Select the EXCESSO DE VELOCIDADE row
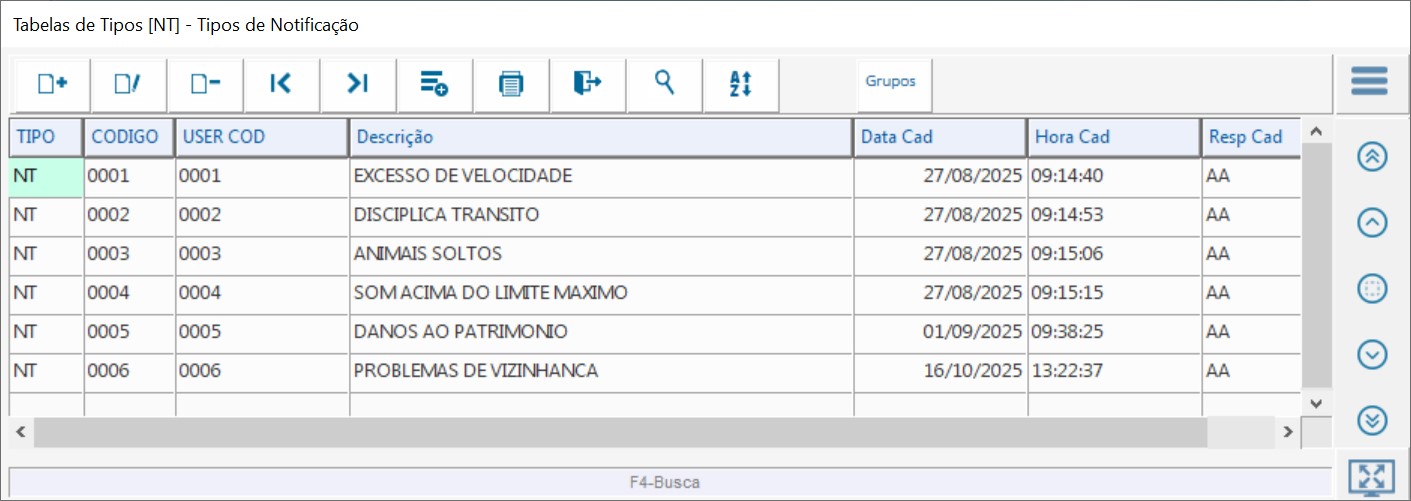This screenshot has height=501, width=1411. 600,176
